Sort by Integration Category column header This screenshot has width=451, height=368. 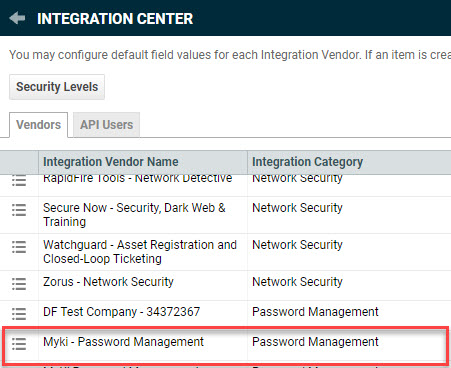[349, 162]
